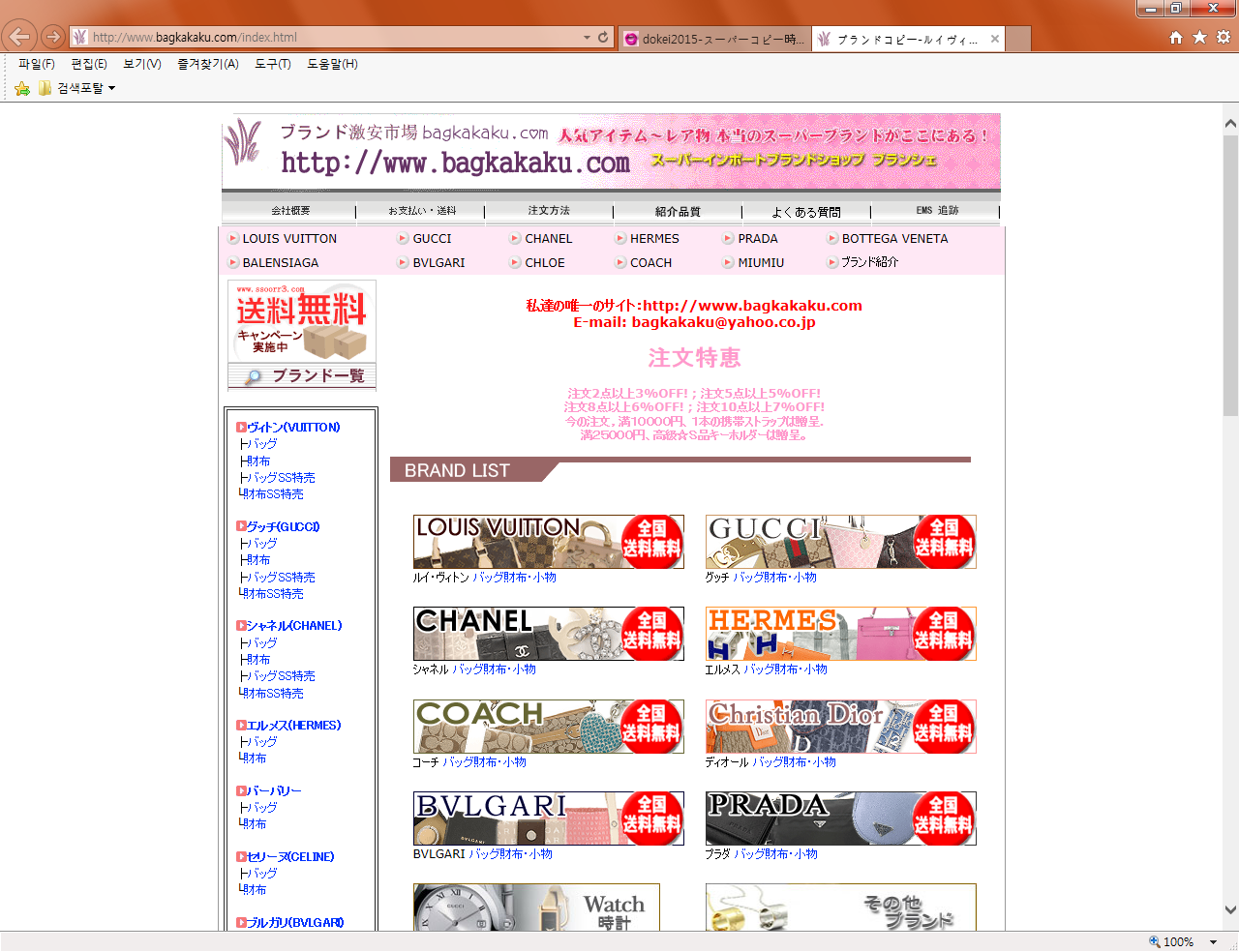Screen dimensions: 1239x952
Task: Refresh the page with the reload icon
Action: (x=603, y=37)
